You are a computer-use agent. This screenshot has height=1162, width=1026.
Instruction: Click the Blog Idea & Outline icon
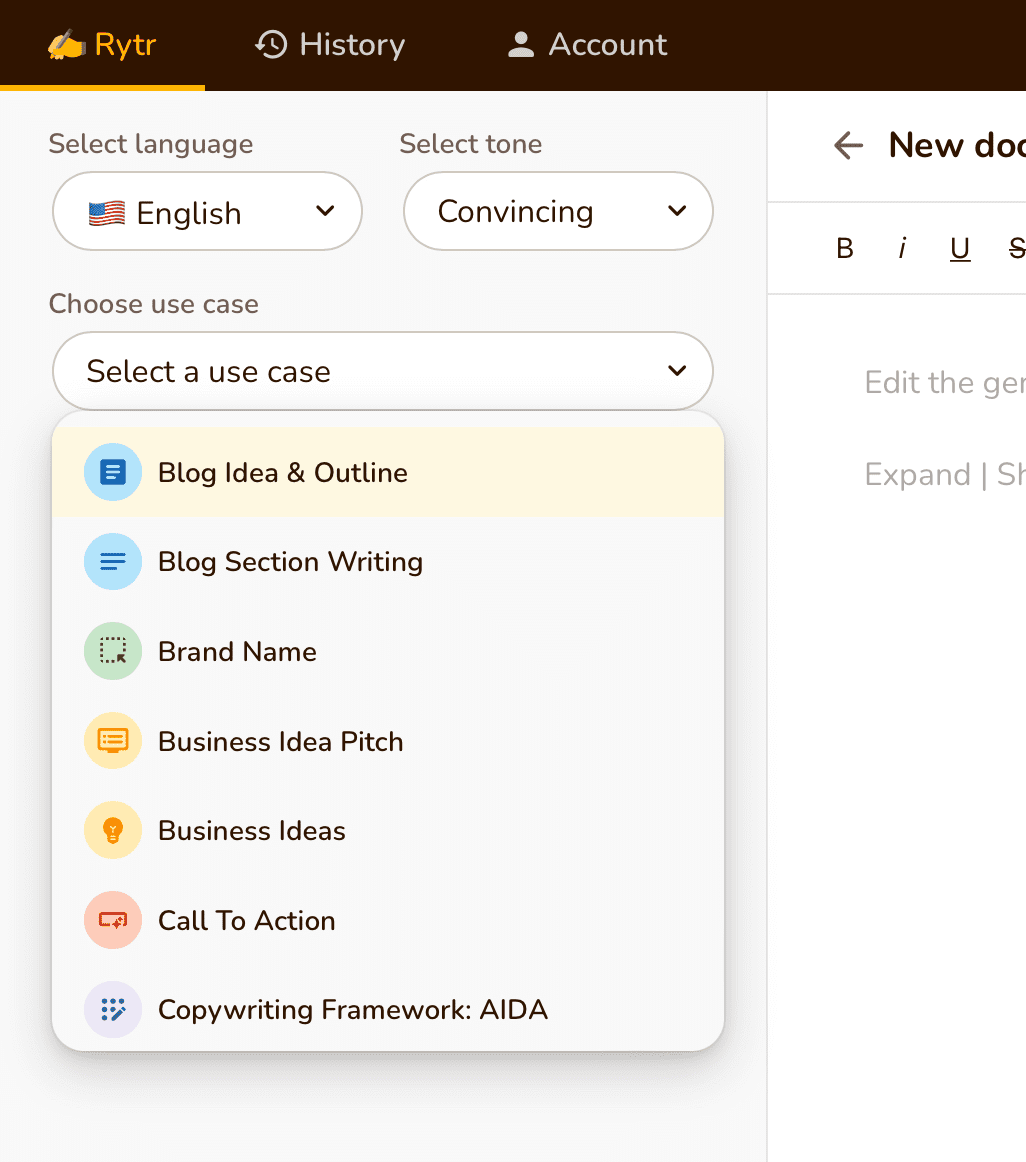click(113, 472)
